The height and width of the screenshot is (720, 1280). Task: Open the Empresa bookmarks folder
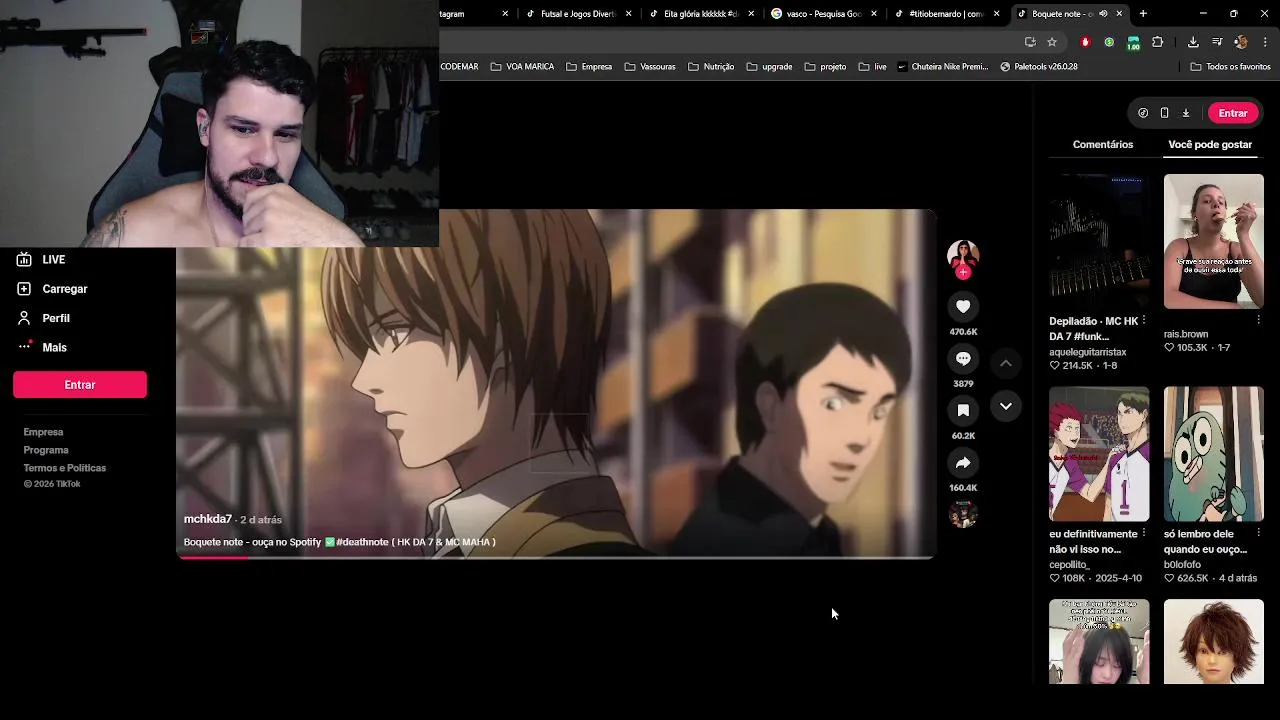[589, 67]
